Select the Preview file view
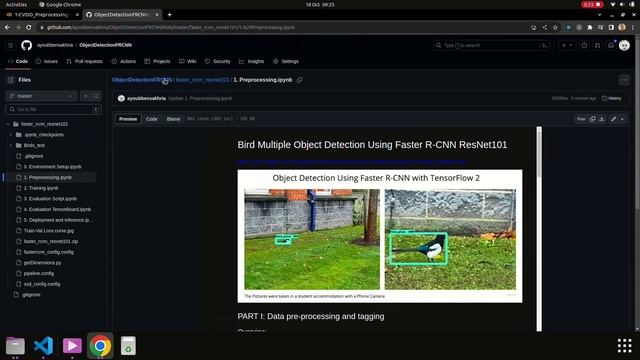This screenshot has height=360, width=640. click(x=128, y=119)
